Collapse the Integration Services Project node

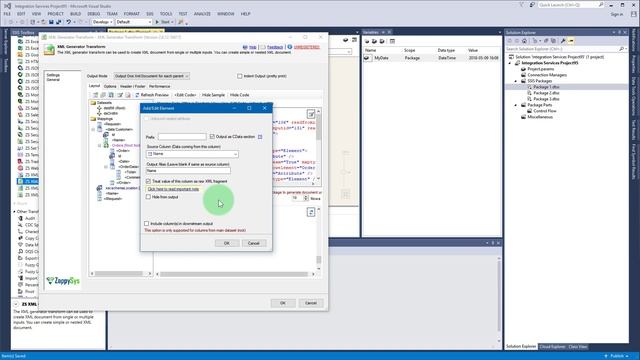click(x=510, y=63)
